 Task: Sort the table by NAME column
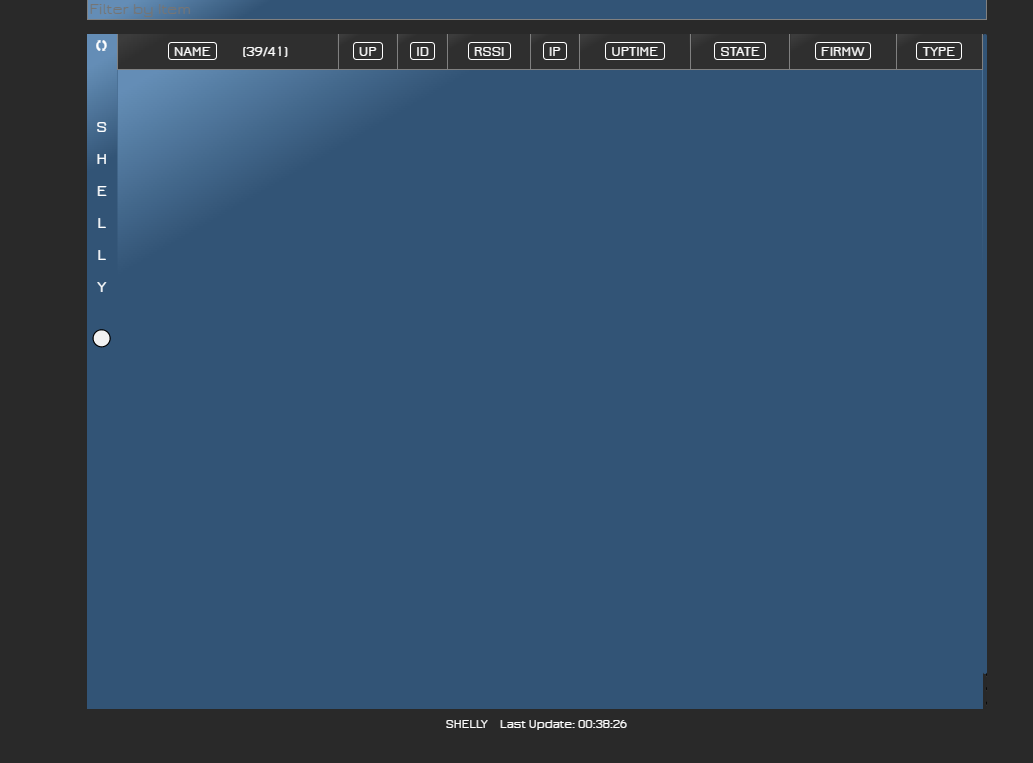[192, 51]
